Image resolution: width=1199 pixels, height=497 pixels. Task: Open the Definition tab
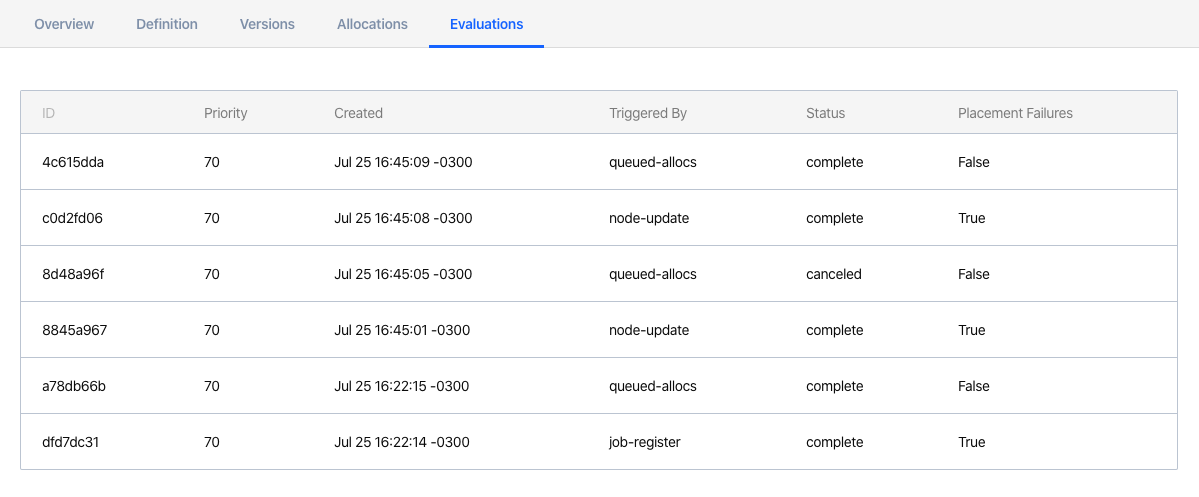pyautogui.click(x=167, y=24)
